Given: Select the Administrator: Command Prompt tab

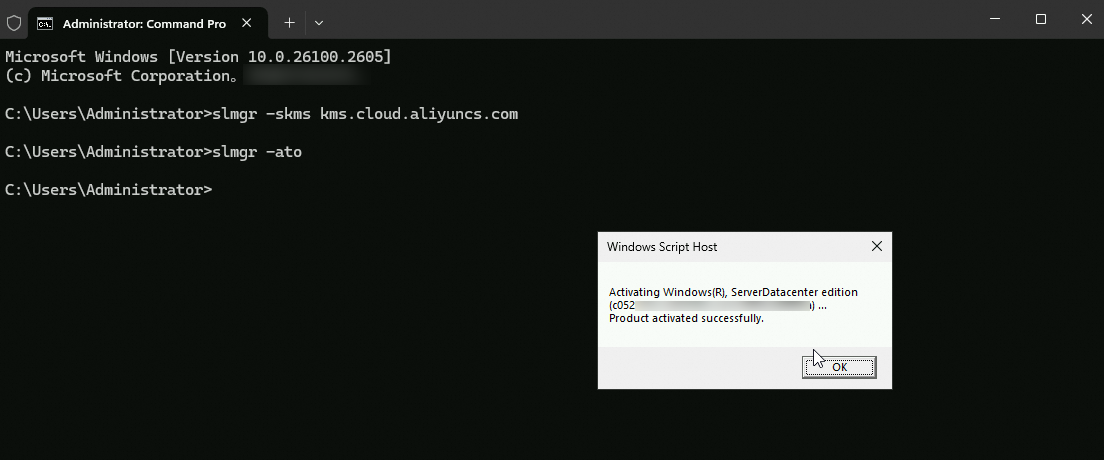Looking at the screenshot, I should pyautogui.click(x=148, y=23).
